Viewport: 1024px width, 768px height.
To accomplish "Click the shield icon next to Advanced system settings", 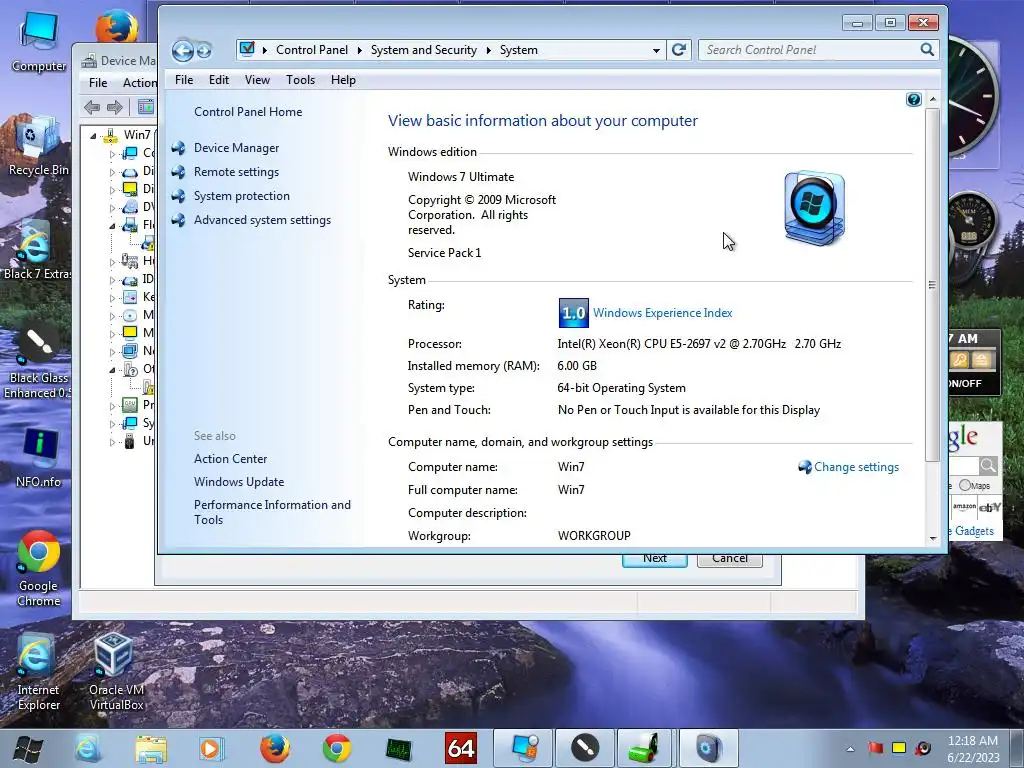I will (x=178, y=220).
